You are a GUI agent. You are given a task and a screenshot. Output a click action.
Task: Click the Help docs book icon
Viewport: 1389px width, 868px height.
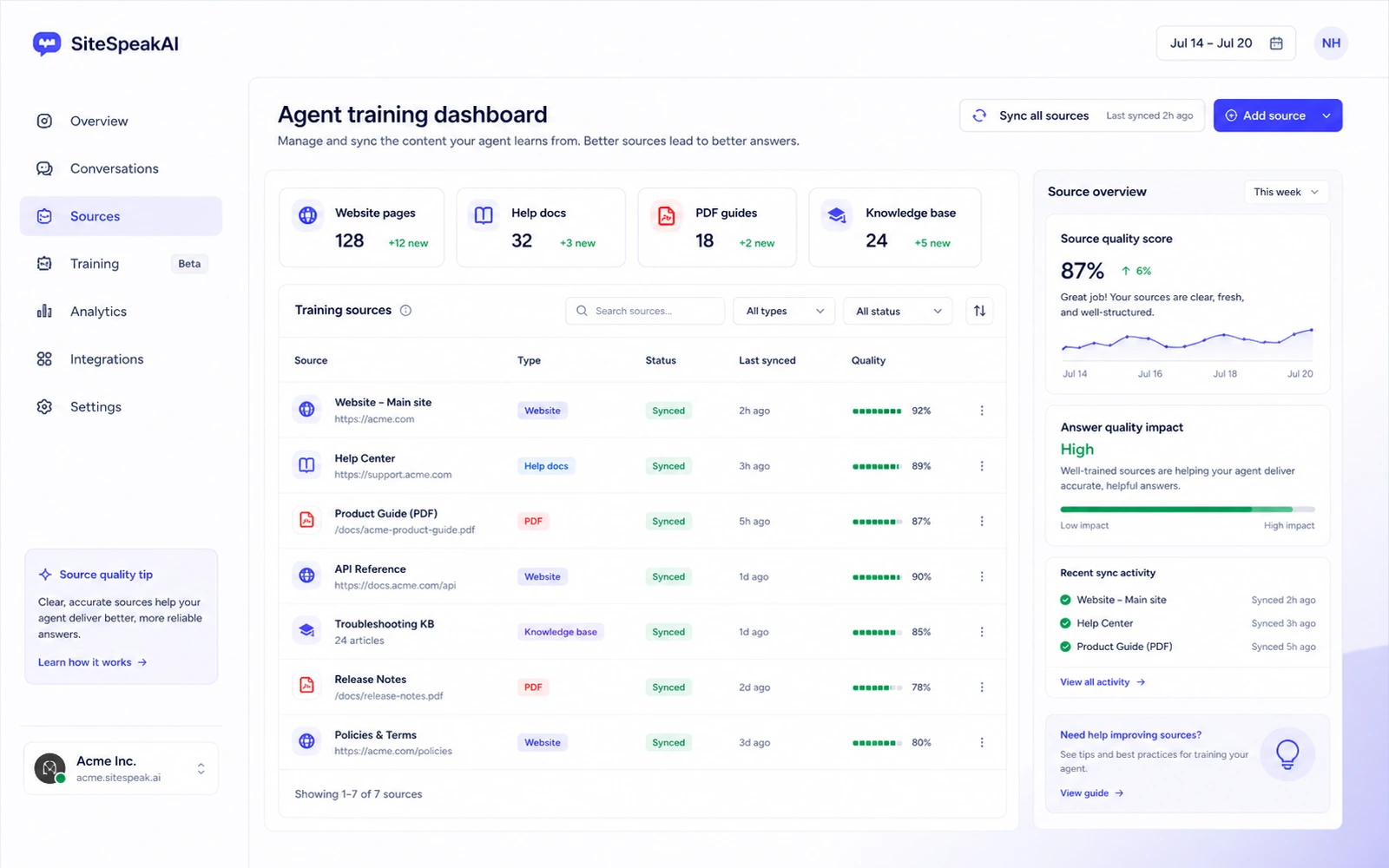pos(484,214)
